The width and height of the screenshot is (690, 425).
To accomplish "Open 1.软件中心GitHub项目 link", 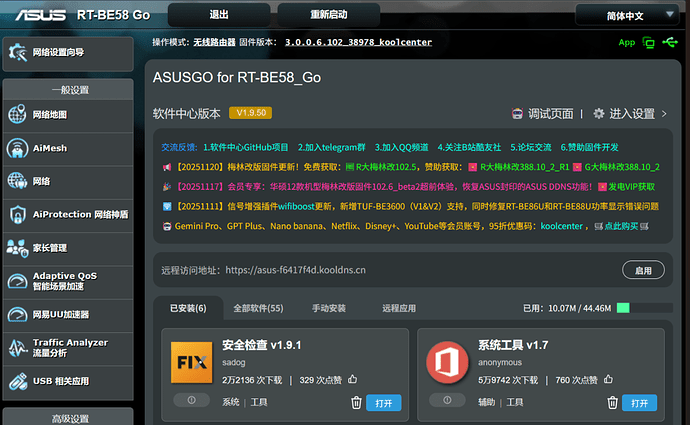I will (x=246, y=147).
